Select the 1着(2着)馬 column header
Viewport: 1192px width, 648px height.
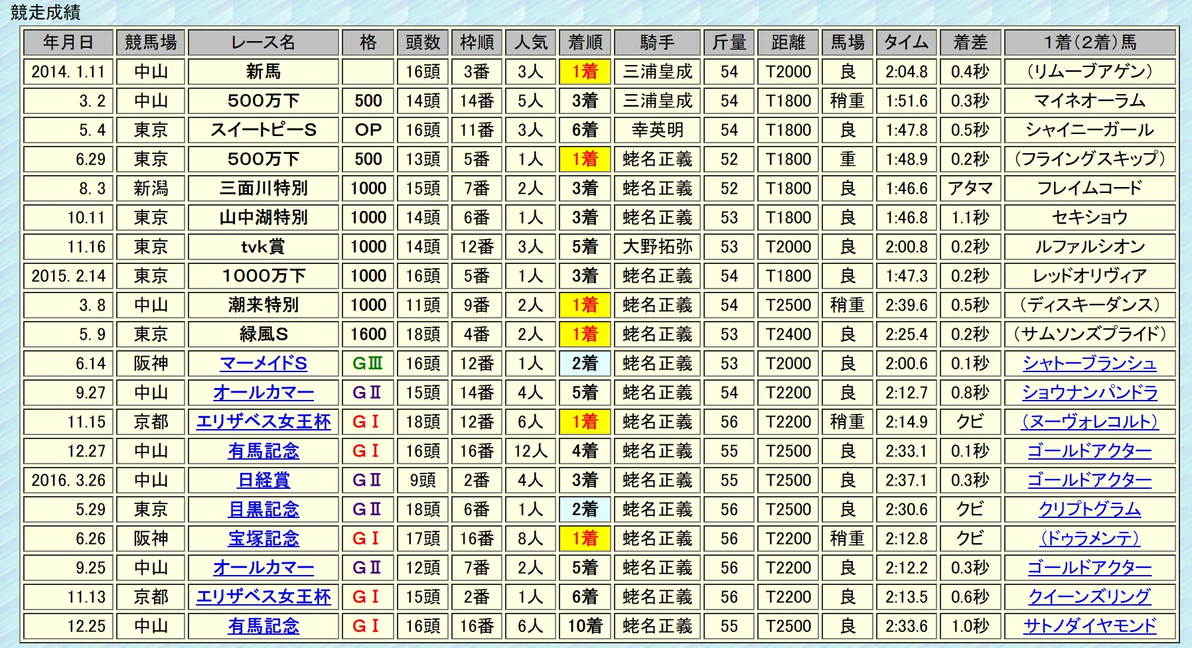click(1089, 43)
